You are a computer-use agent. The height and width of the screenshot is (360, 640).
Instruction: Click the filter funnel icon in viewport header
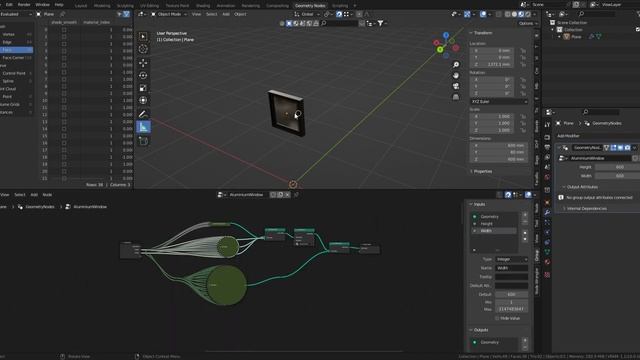[380, 23]
